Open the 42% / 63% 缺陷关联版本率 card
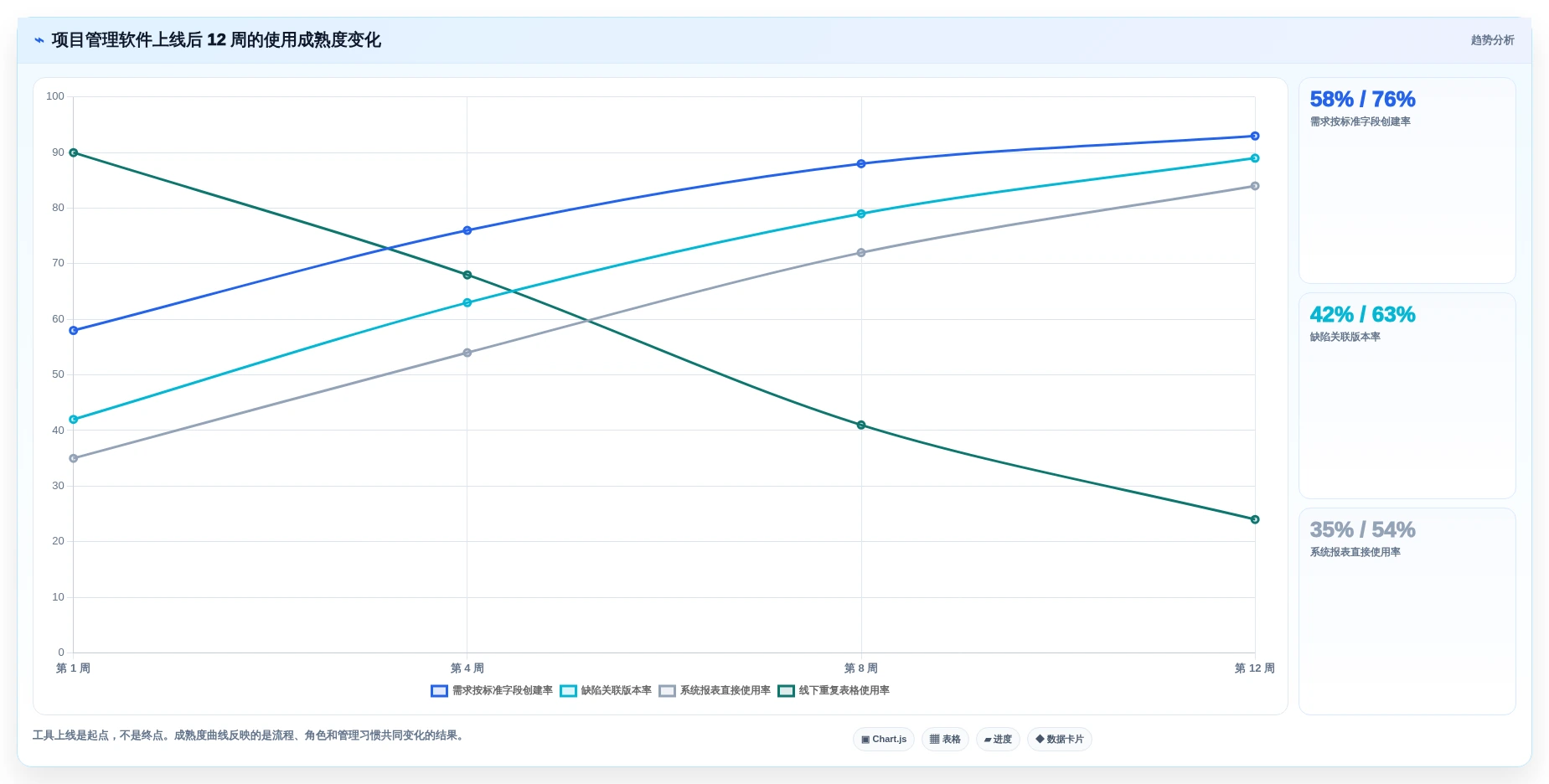This screenshot has width=1549, height=784. (1407, 396)
